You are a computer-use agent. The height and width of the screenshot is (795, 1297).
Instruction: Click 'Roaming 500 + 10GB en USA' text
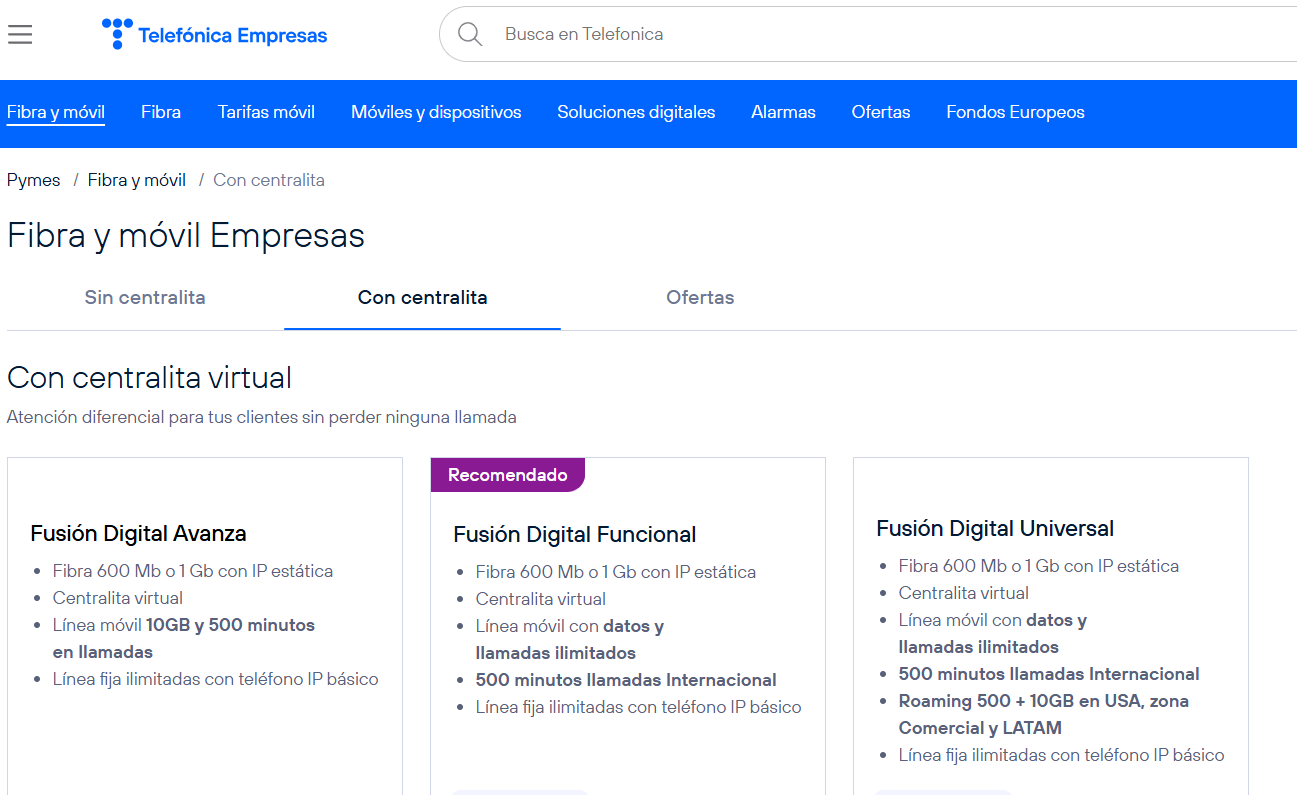click(1044, 714)
